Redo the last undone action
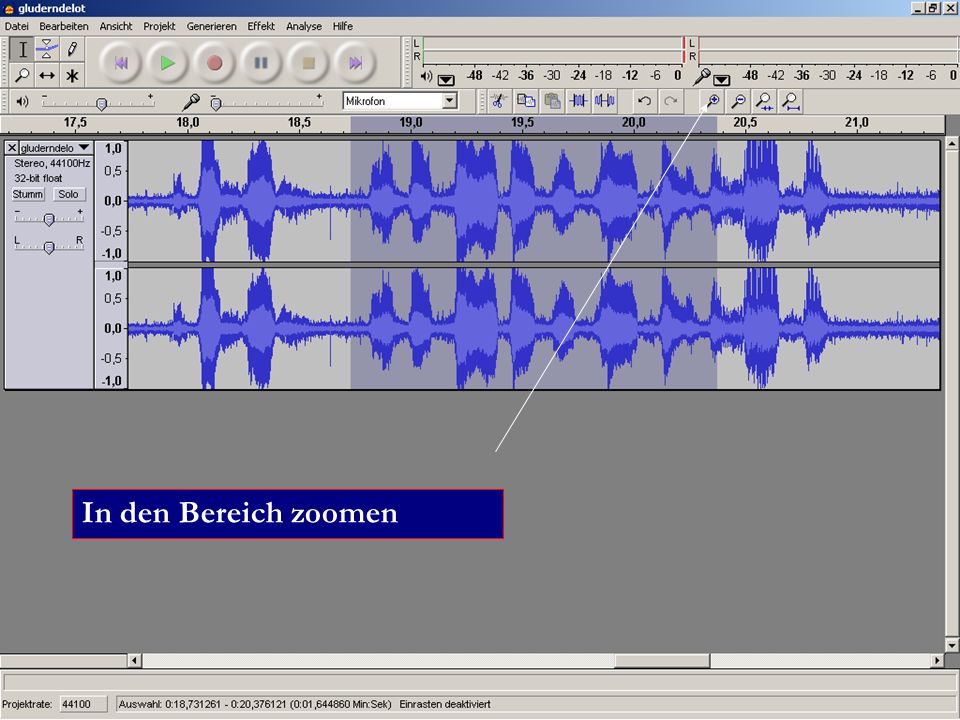The height and width of the screenshot is (720, 960). coord(670,101)
